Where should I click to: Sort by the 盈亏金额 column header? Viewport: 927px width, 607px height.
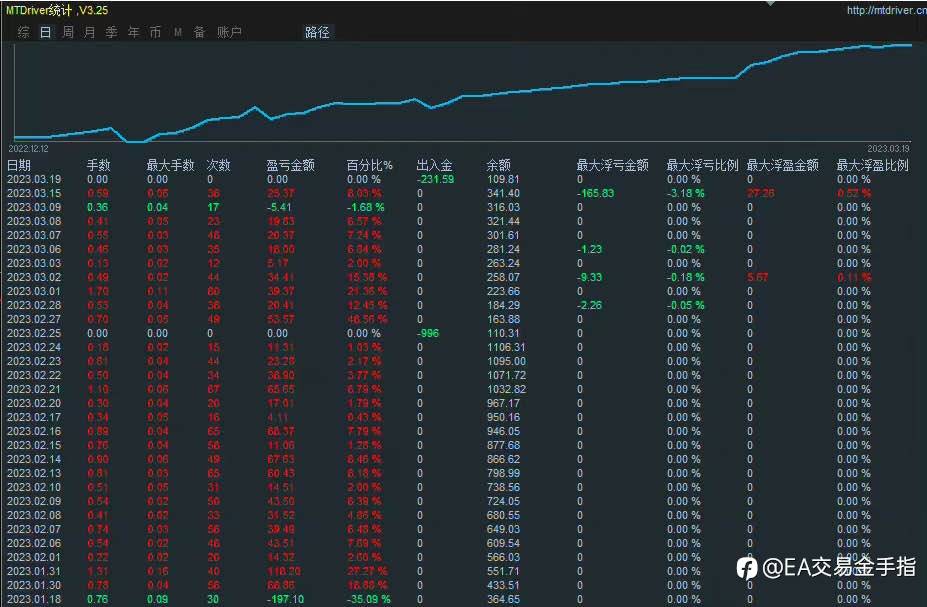(290, 165)
